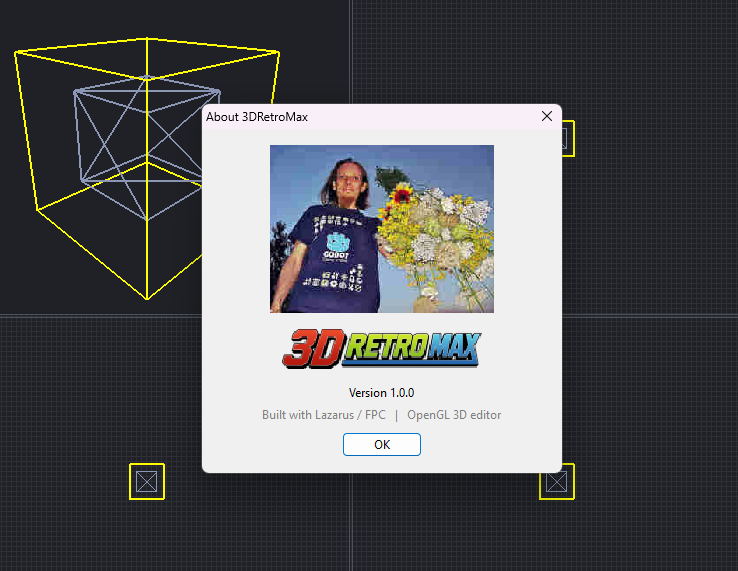The width and height of the screenshot is (738, 571).
Task: Select the yellow boxed object in the bottom-right viewport
Action: tap(557, 483)
